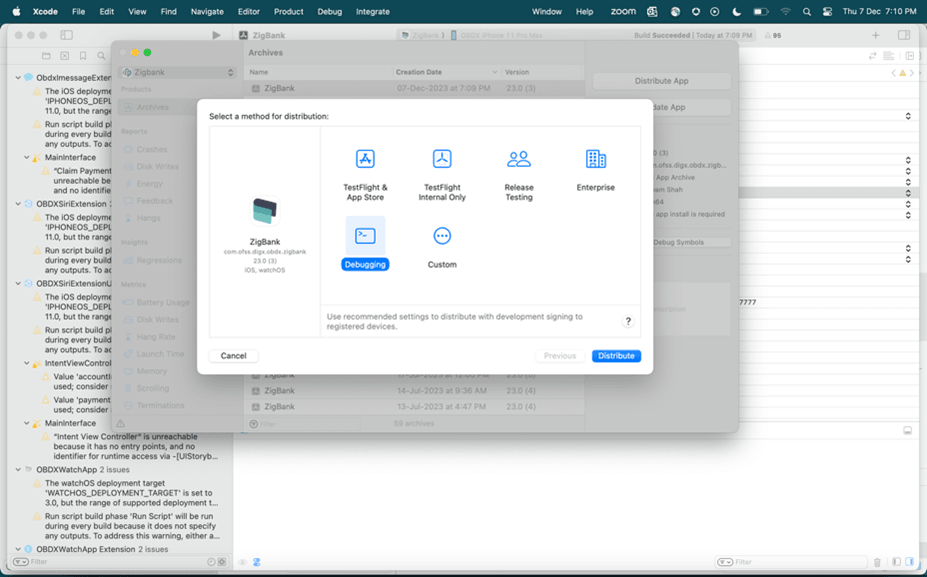The image size is (927, 577).
Task: Click the warning count 95 in toolbar
Action: [x=773, y=35]
